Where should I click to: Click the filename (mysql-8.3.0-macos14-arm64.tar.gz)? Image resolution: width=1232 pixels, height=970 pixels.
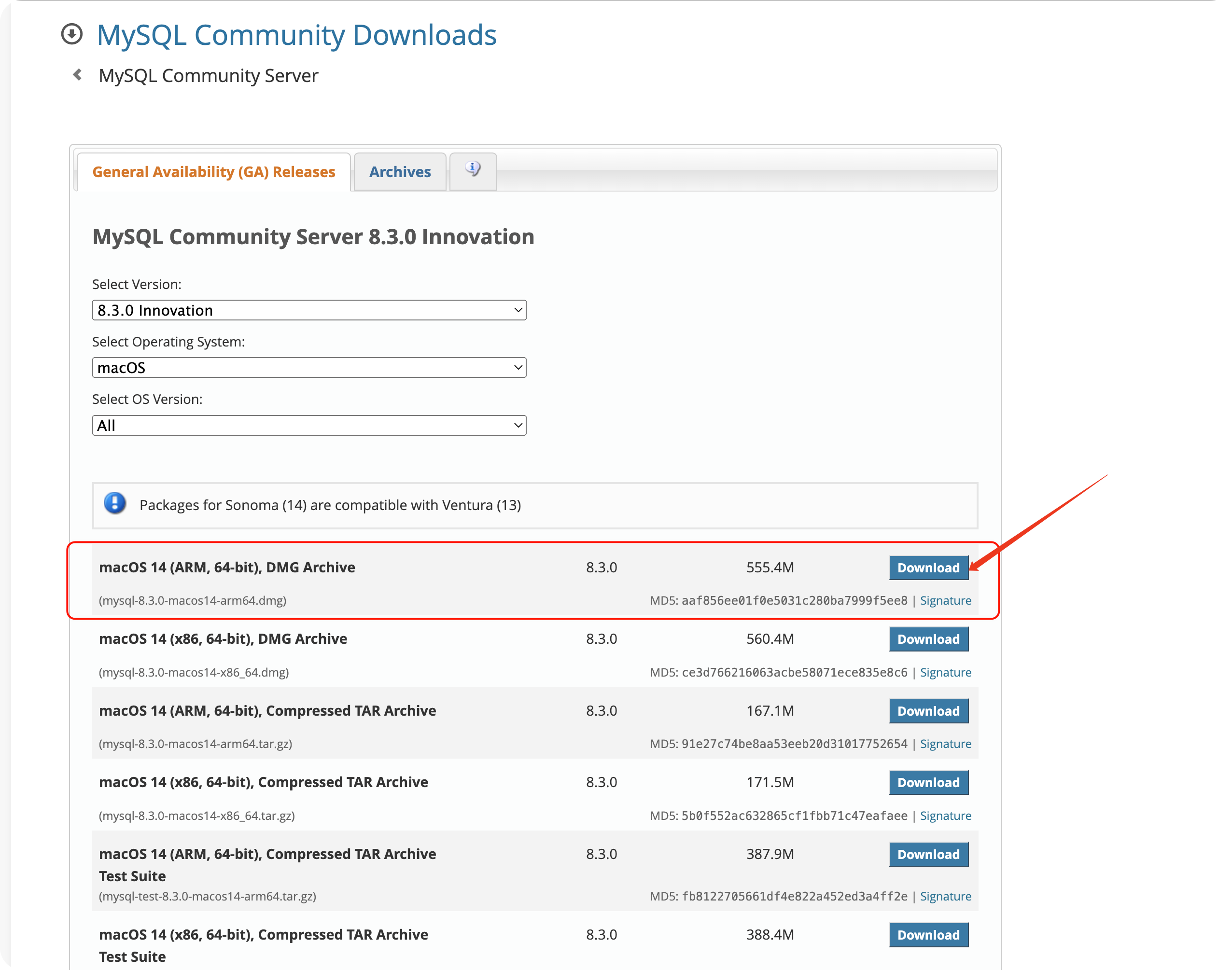pyautogui.click(x=196, y=744)
